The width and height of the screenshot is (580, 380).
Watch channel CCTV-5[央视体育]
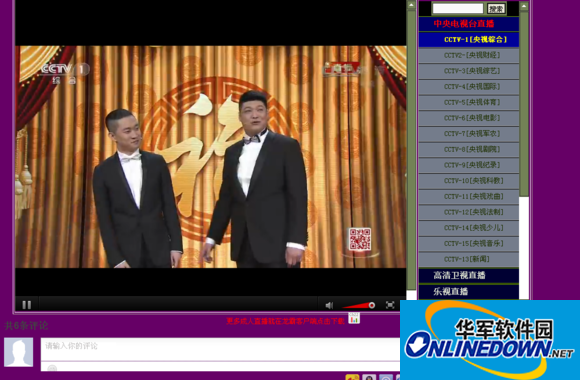point(469,102)
